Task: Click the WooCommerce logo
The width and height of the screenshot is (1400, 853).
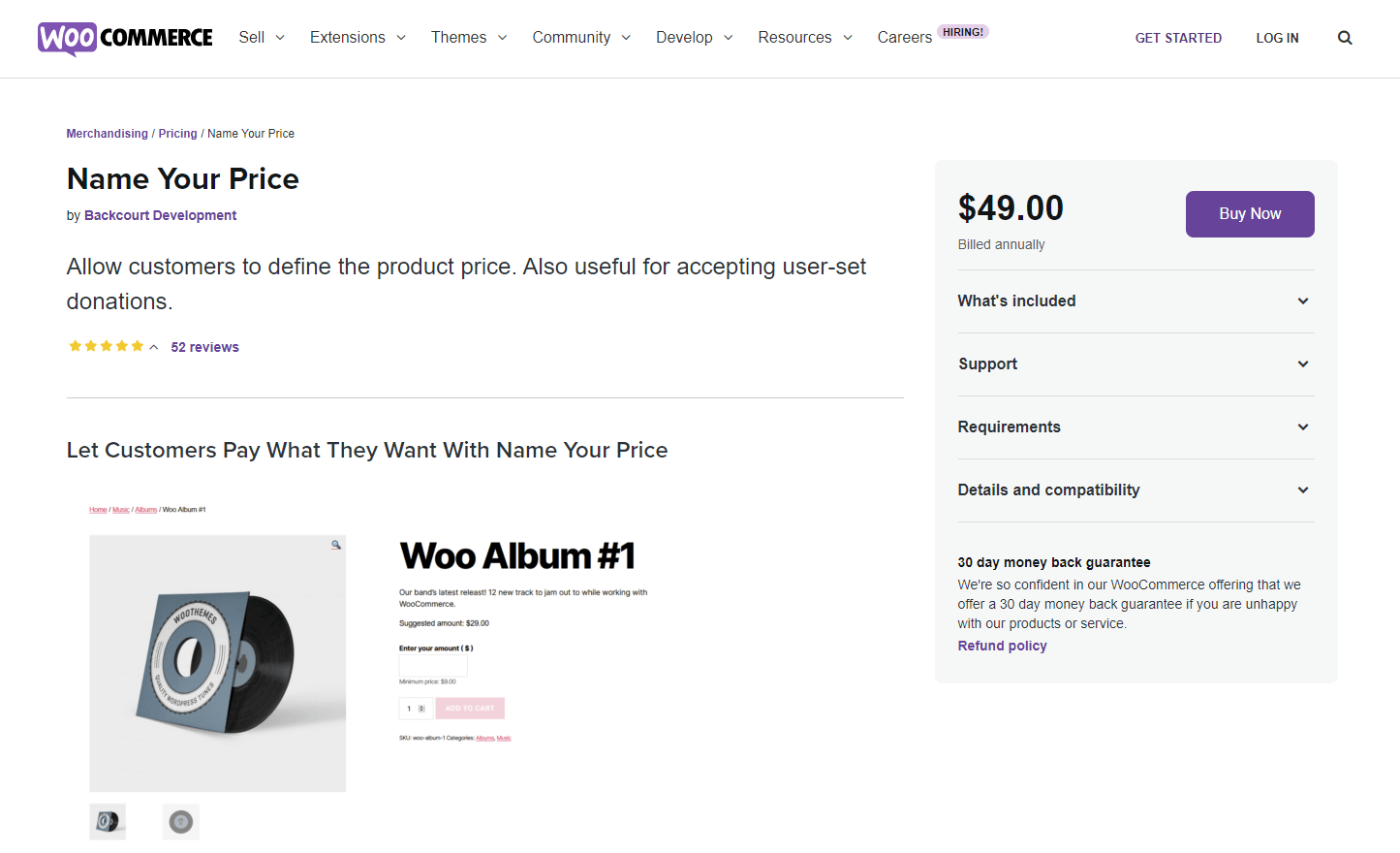Action: click(125, 38)
